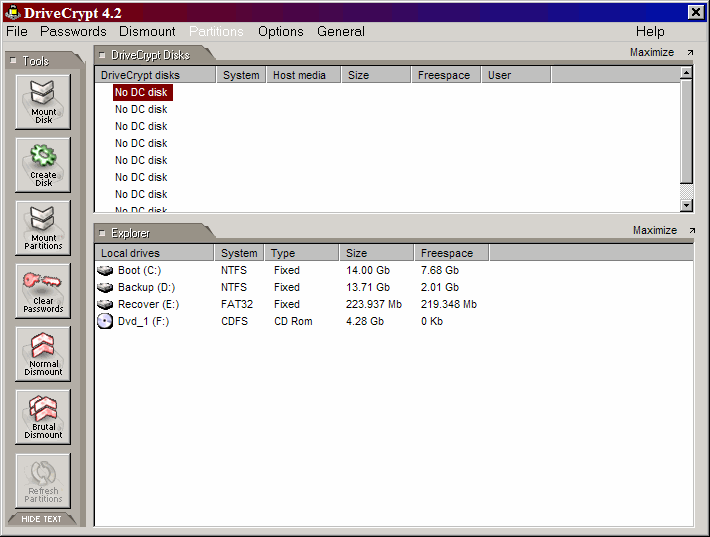Select the second No DC disk row
The image size is (710, 537).
pyautogui.click(x=141, y=109)
